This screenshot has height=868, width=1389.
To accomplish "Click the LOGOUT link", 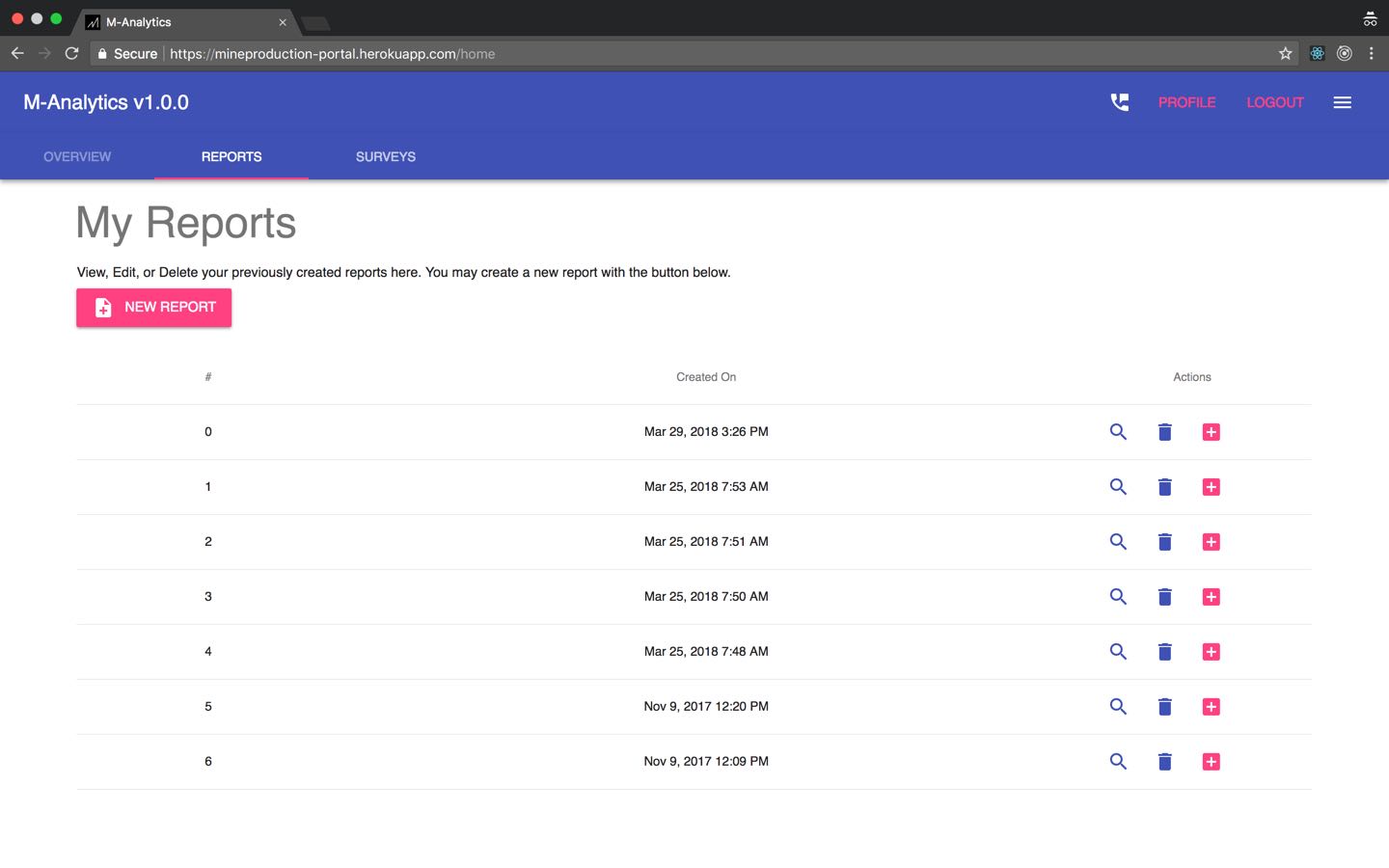I will [x=1275, y=101].
